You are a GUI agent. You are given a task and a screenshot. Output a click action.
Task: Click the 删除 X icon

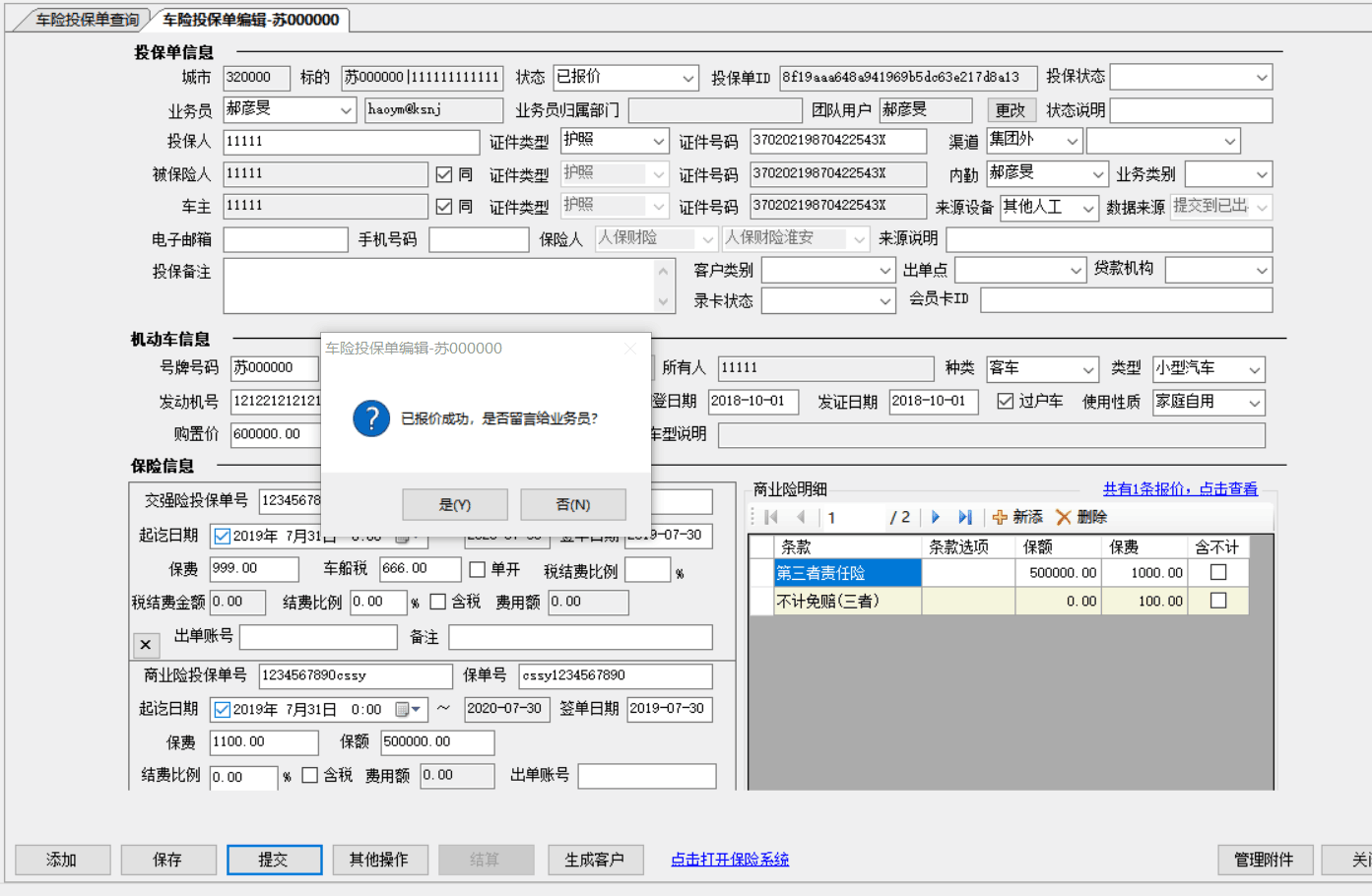click(x=1063, y=517)
